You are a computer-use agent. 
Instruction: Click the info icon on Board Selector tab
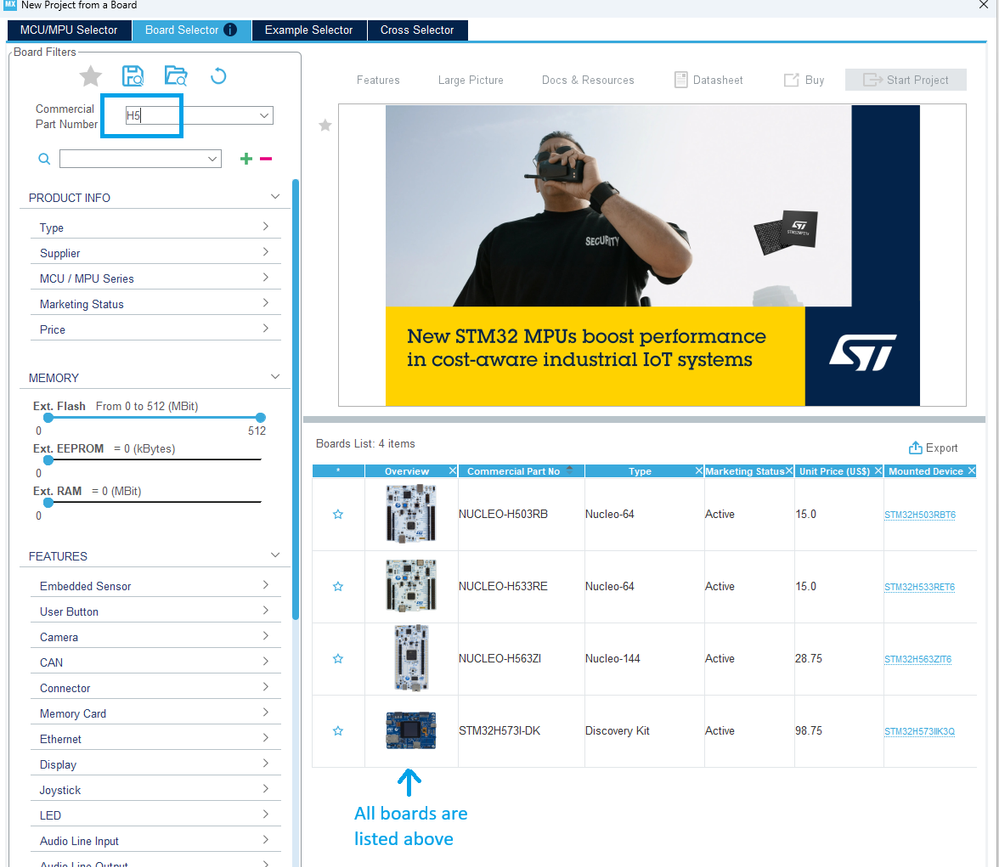pos(230,30)
